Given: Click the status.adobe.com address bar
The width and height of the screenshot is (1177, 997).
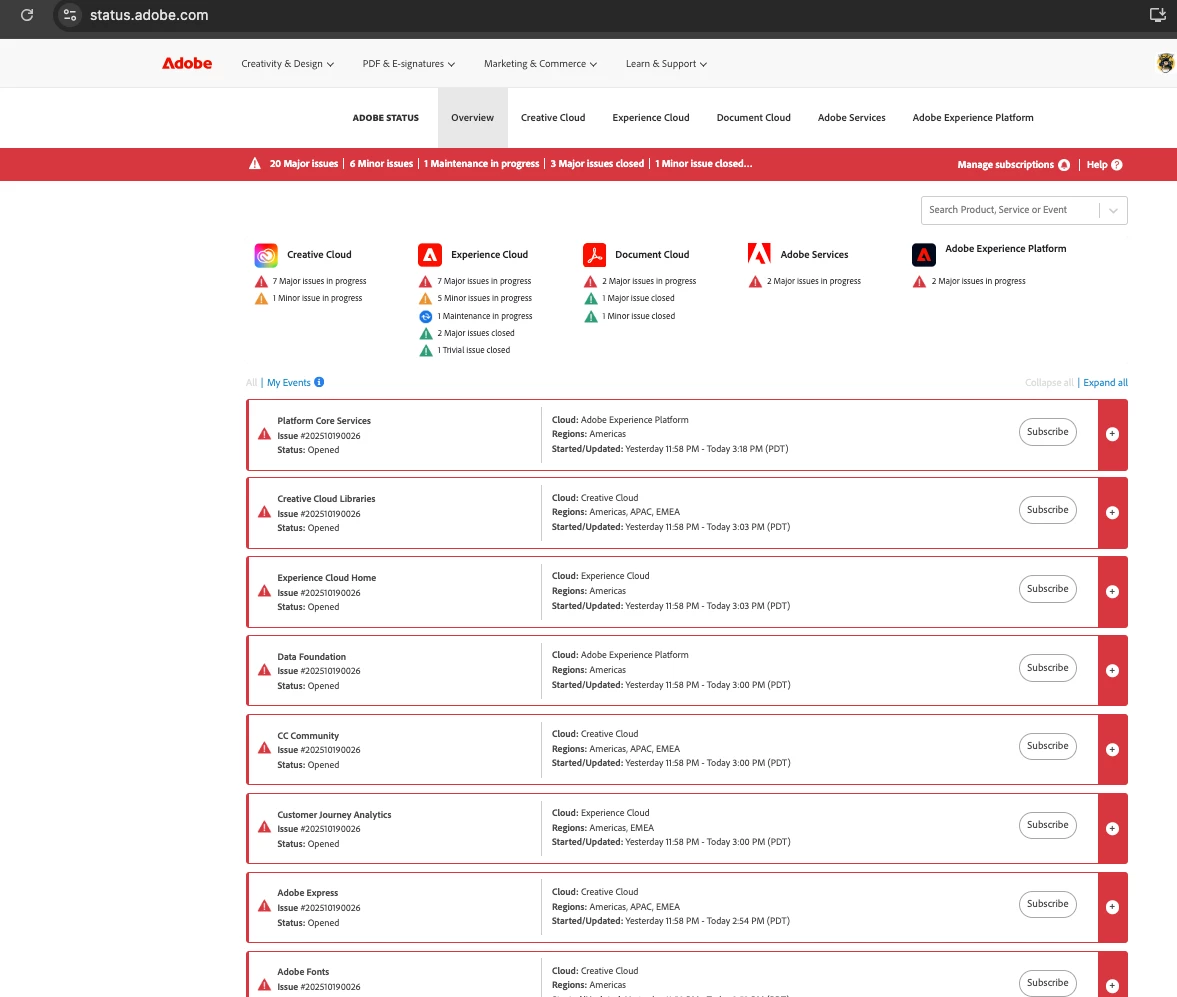Looking at the screenshot, I should pyautogui.click(x=149, y=15).
